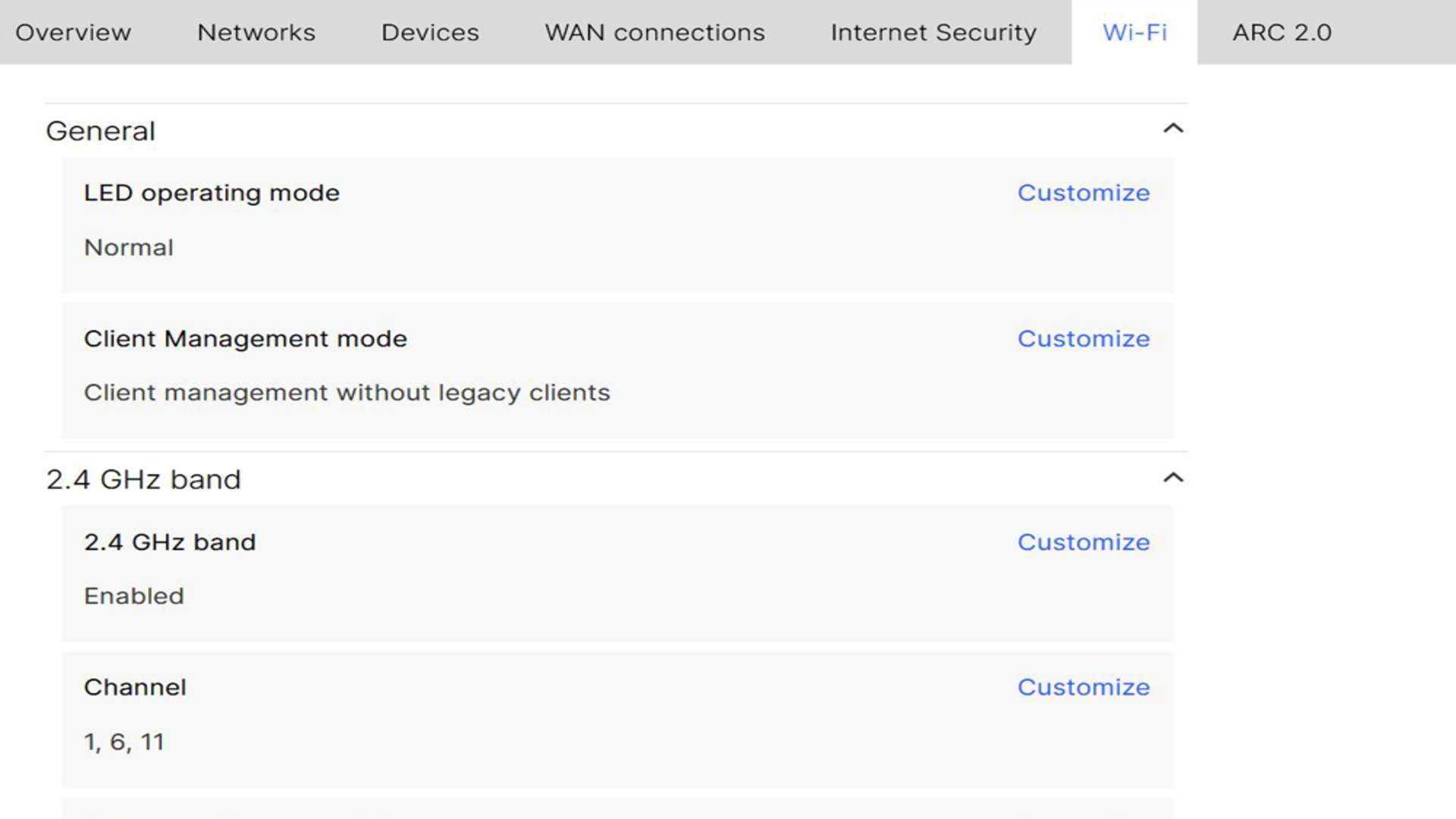
Task: Click the channel value '1, 6, 11'
Action: (x=124, y=742)
